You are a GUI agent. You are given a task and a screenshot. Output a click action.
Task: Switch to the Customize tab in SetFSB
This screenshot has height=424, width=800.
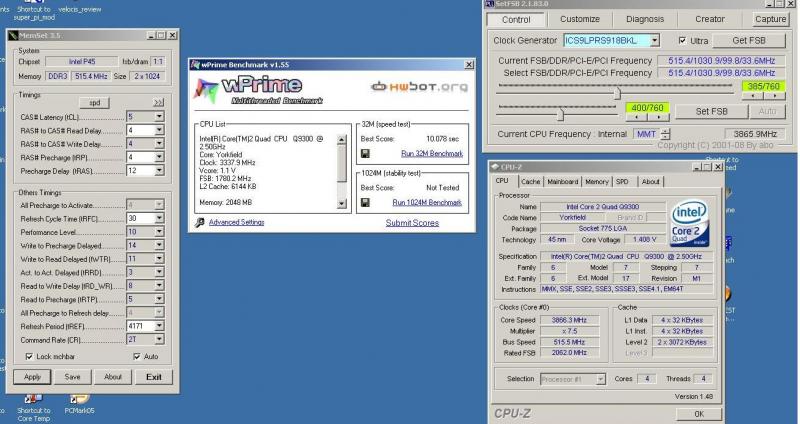tap(580, 19)
